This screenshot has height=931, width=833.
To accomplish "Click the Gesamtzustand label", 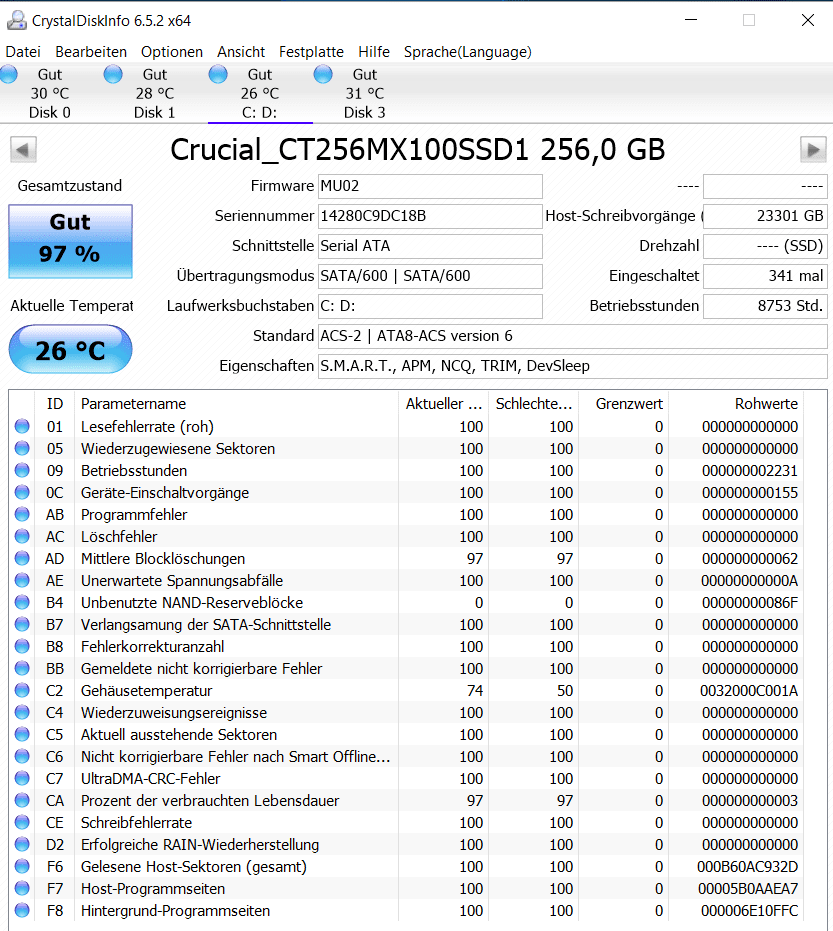I will pos(69,186).
